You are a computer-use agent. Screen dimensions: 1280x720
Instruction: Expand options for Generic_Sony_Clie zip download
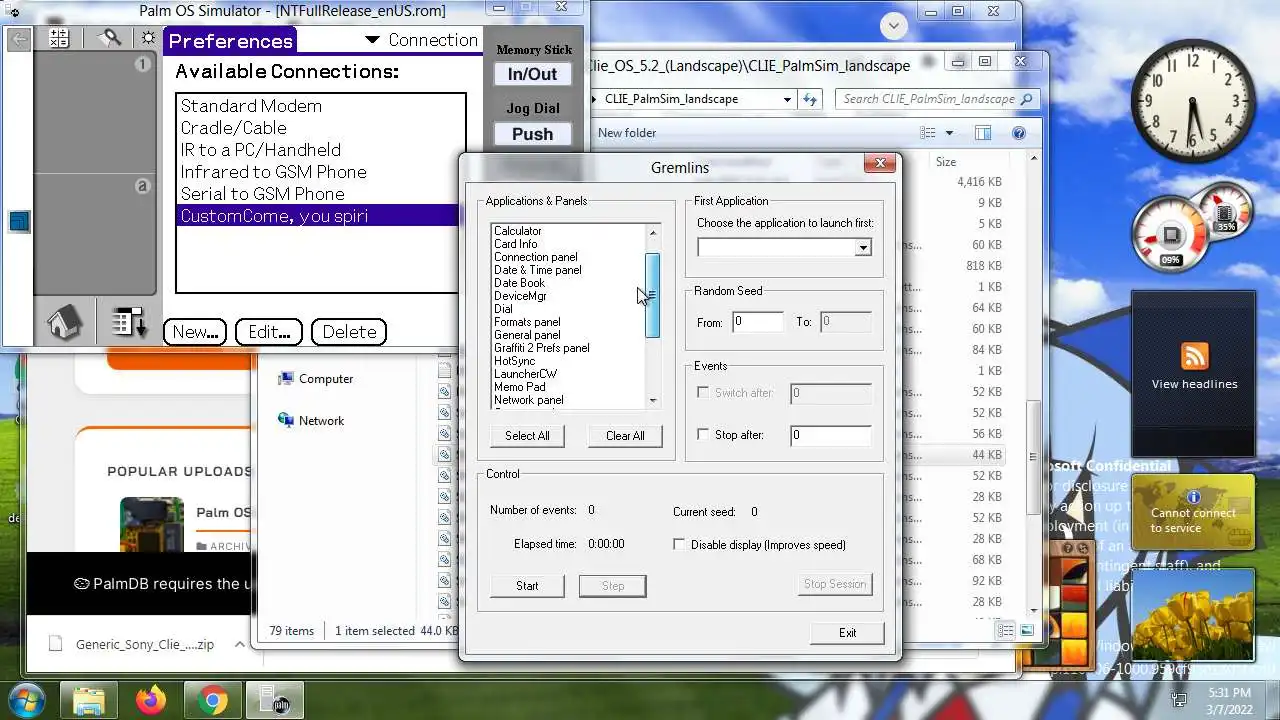point(239,644)
